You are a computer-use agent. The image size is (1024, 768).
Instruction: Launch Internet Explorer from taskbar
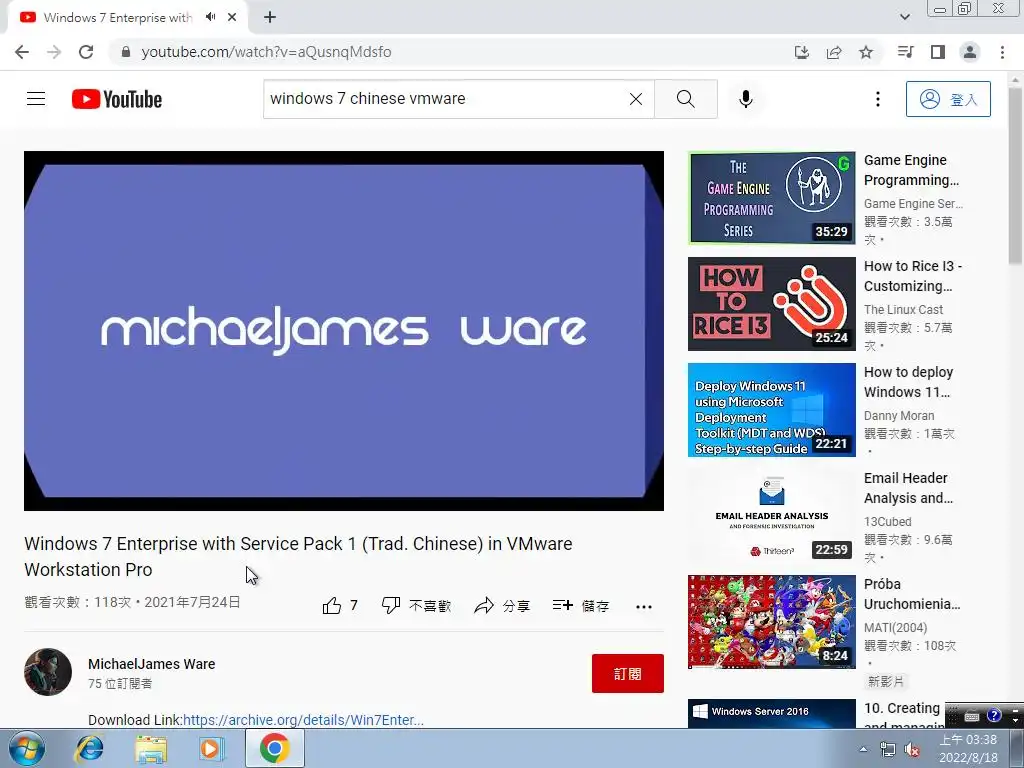pos(89,748)
